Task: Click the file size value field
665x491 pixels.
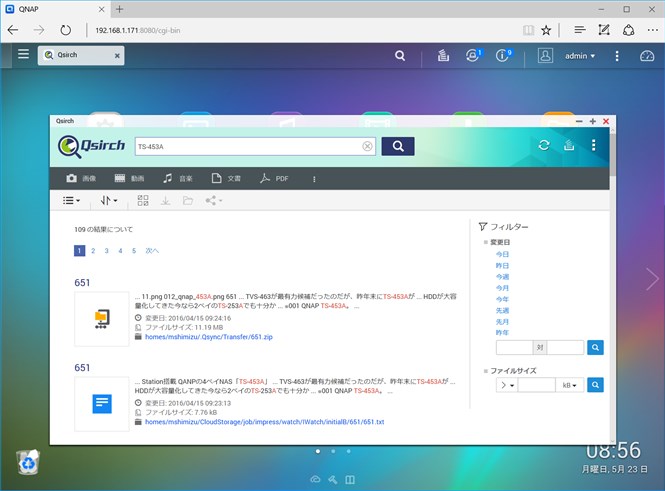Action: pyautogui.click(x=536, y=385)
